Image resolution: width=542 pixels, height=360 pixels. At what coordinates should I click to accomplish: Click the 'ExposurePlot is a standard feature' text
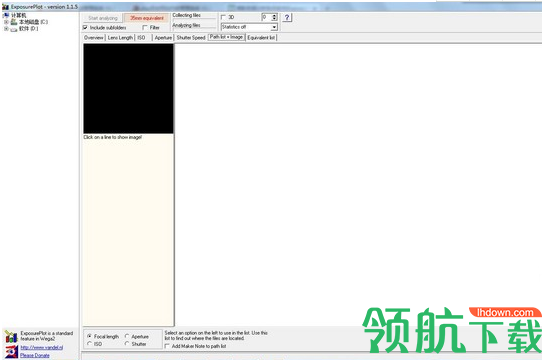(47, 336)
